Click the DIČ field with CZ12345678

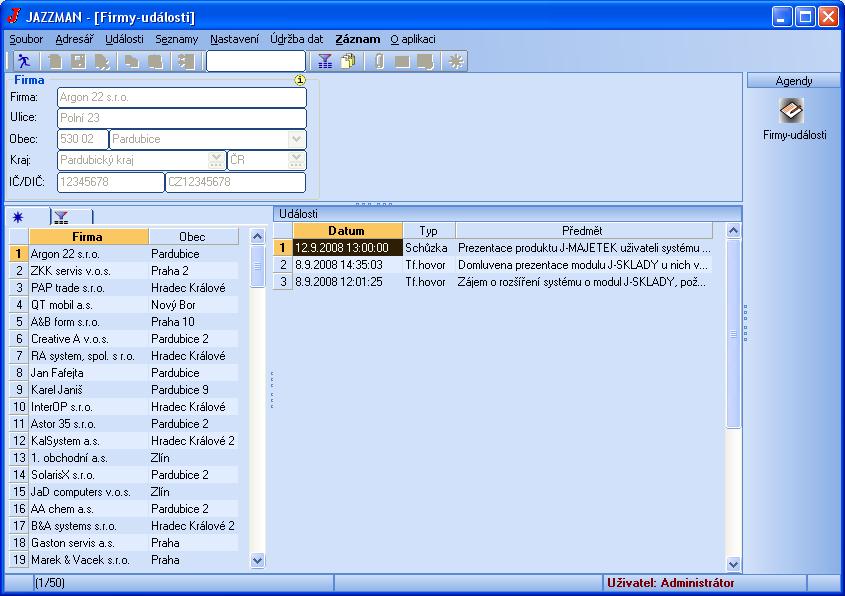[x=235, y=182]
